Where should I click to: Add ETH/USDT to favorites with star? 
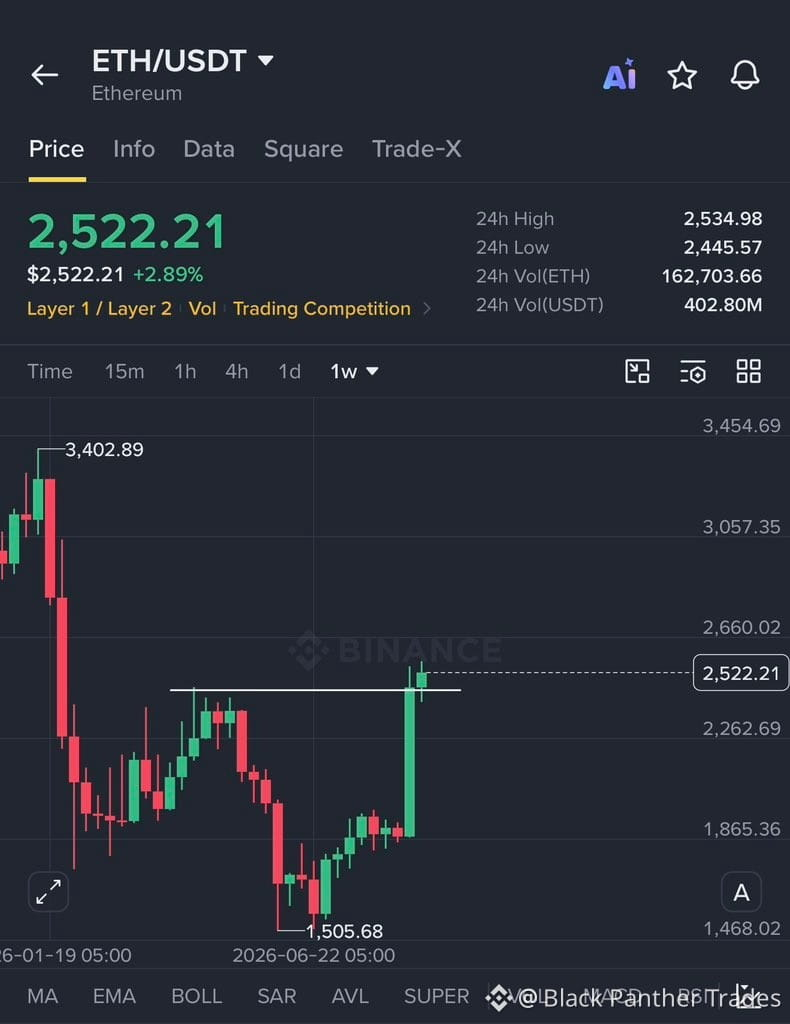click(x=682, y=75)
